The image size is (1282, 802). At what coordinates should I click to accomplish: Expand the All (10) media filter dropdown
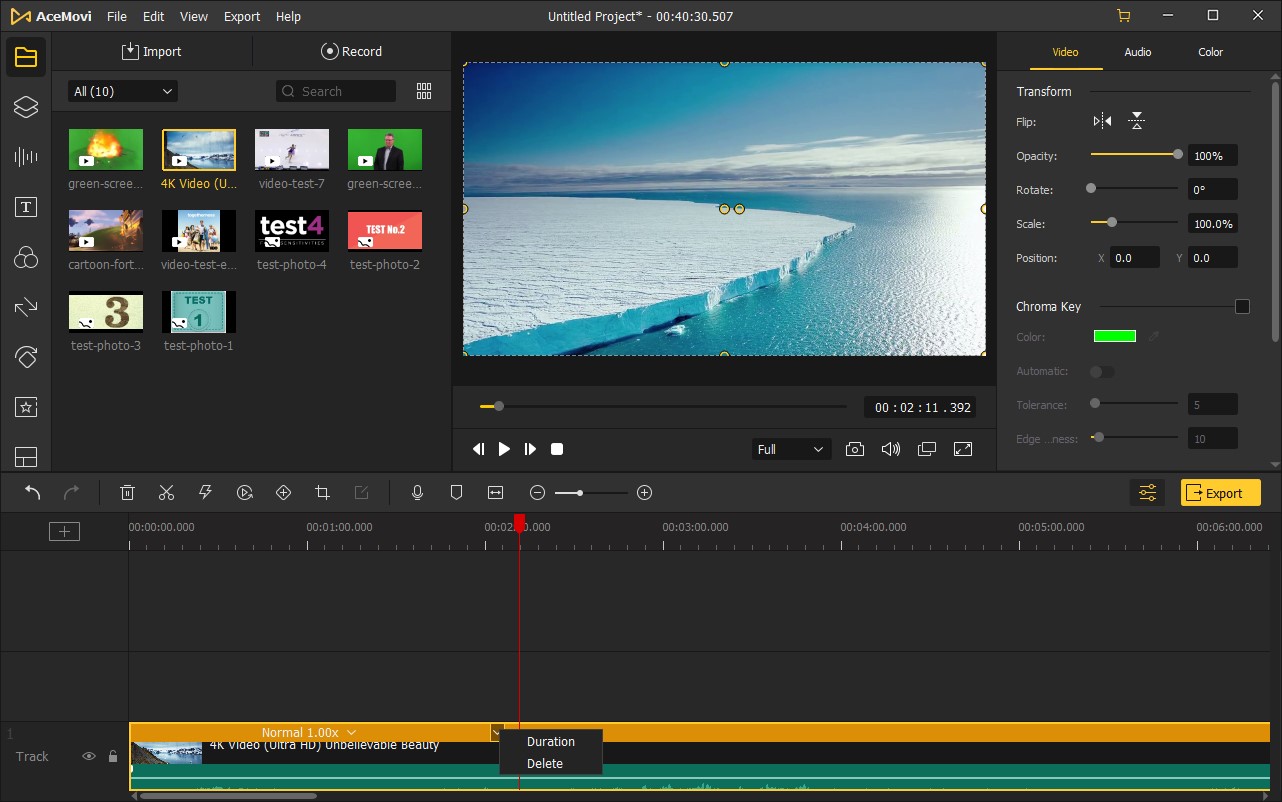point(123,92)
